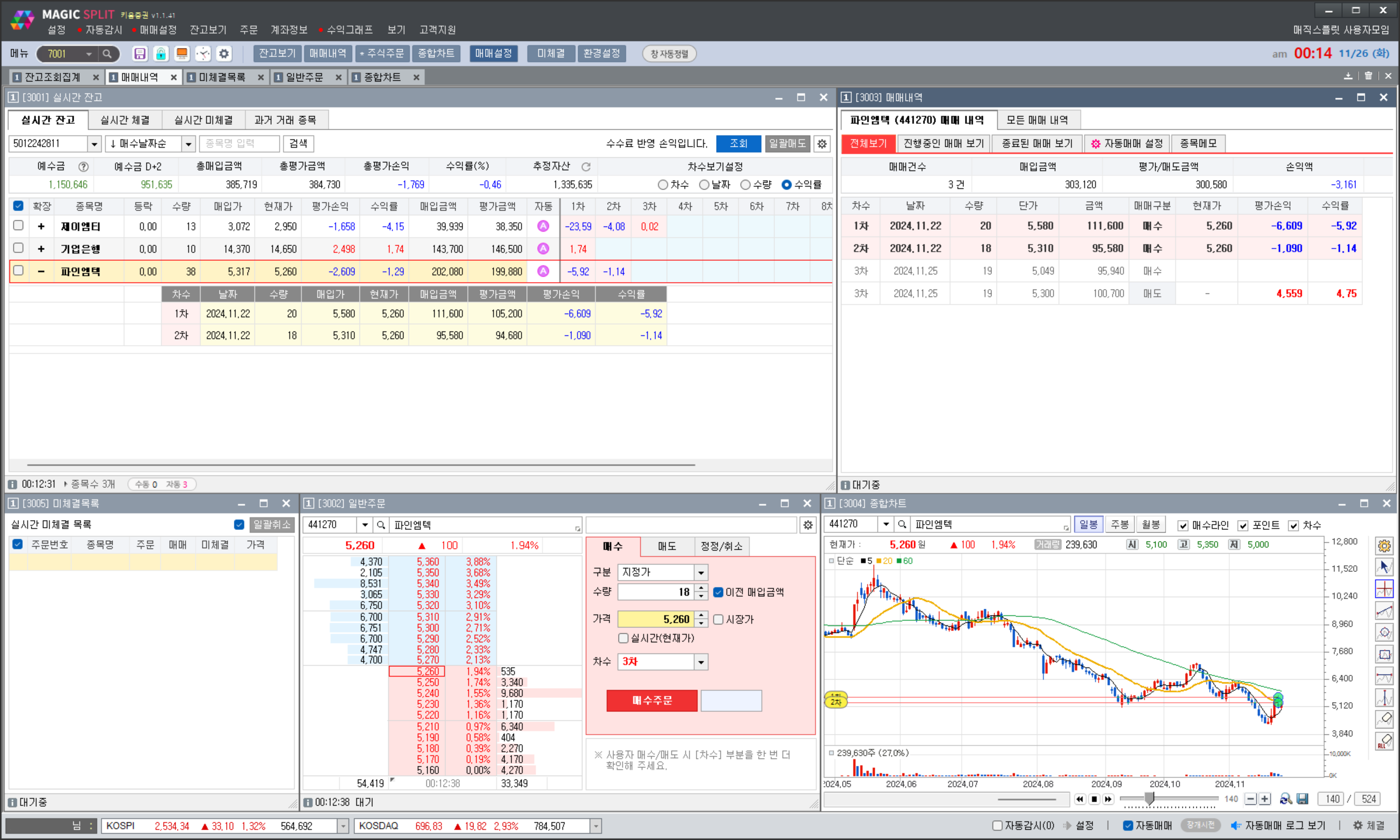Open chart settings gear in 종합차트 panel
The image size is (1400, 840).
pos(1384,545)
